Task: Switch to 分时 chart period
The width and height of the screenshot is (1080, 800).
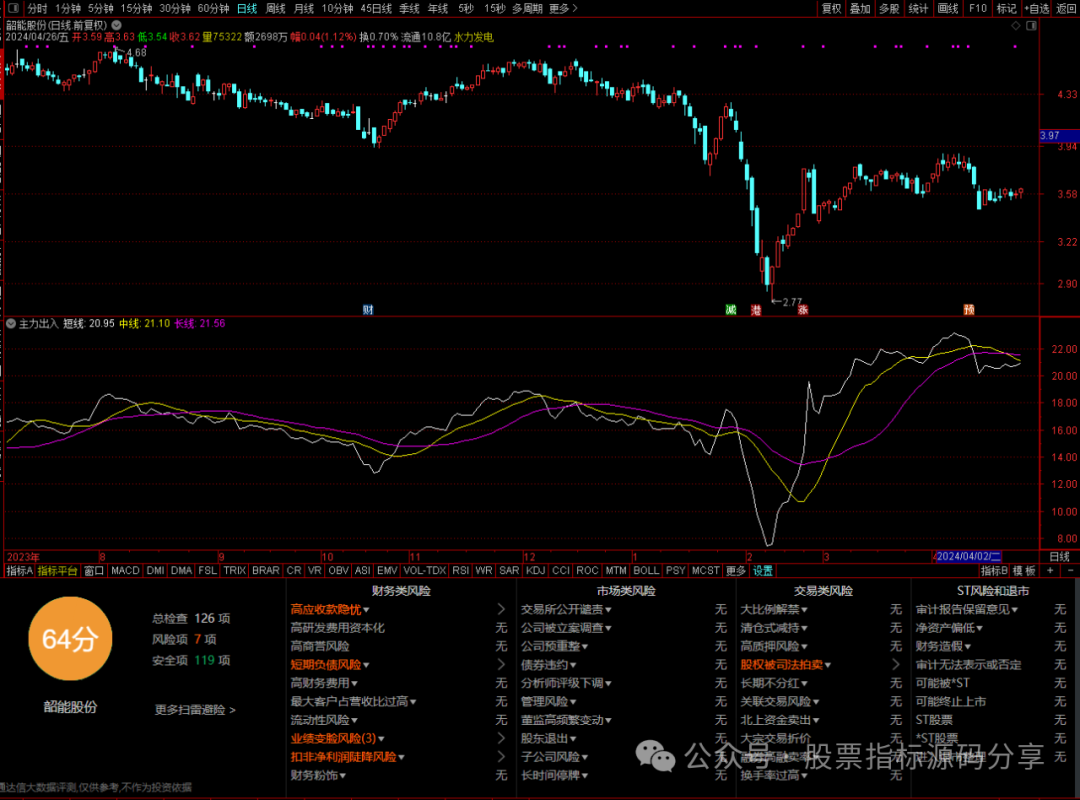Action: 37,8
